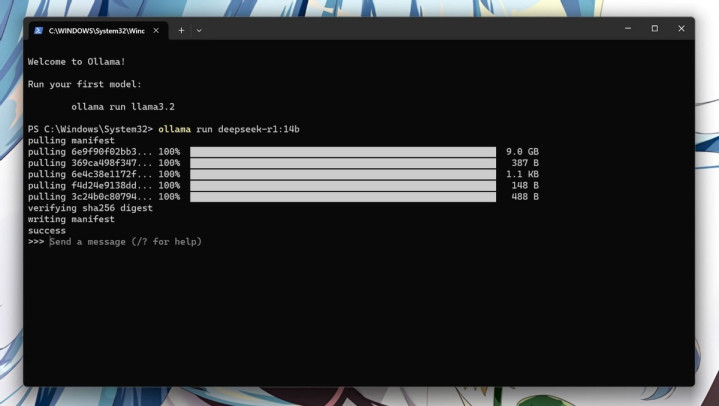Viewport: 719px width, 406px height.
Task: Expand the new tab profile dropdown
Action: click(199, 31)
